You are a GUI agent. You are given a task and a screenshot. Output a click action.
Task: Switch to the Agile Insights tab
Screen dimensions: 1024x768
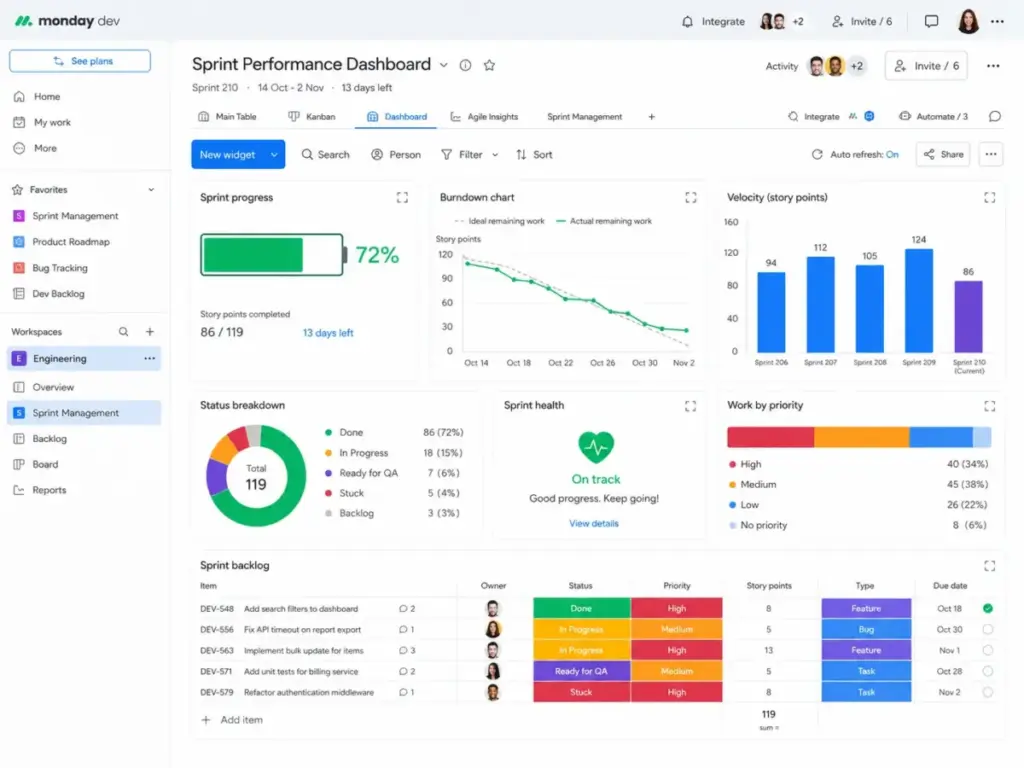[x=485, y=117]
